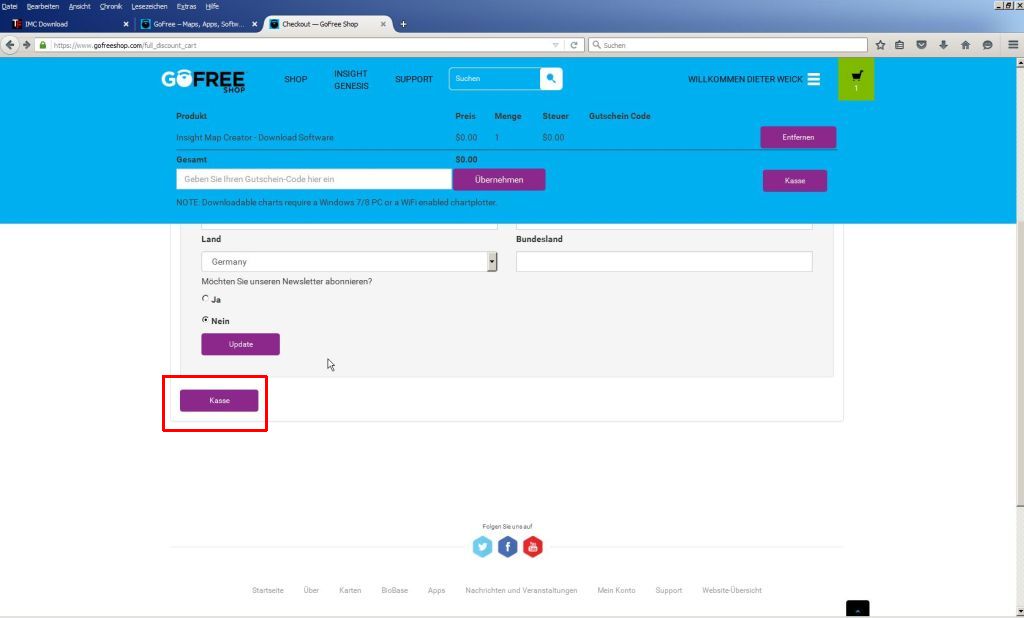Expand the URL bar history dropdown

point(556,45)
